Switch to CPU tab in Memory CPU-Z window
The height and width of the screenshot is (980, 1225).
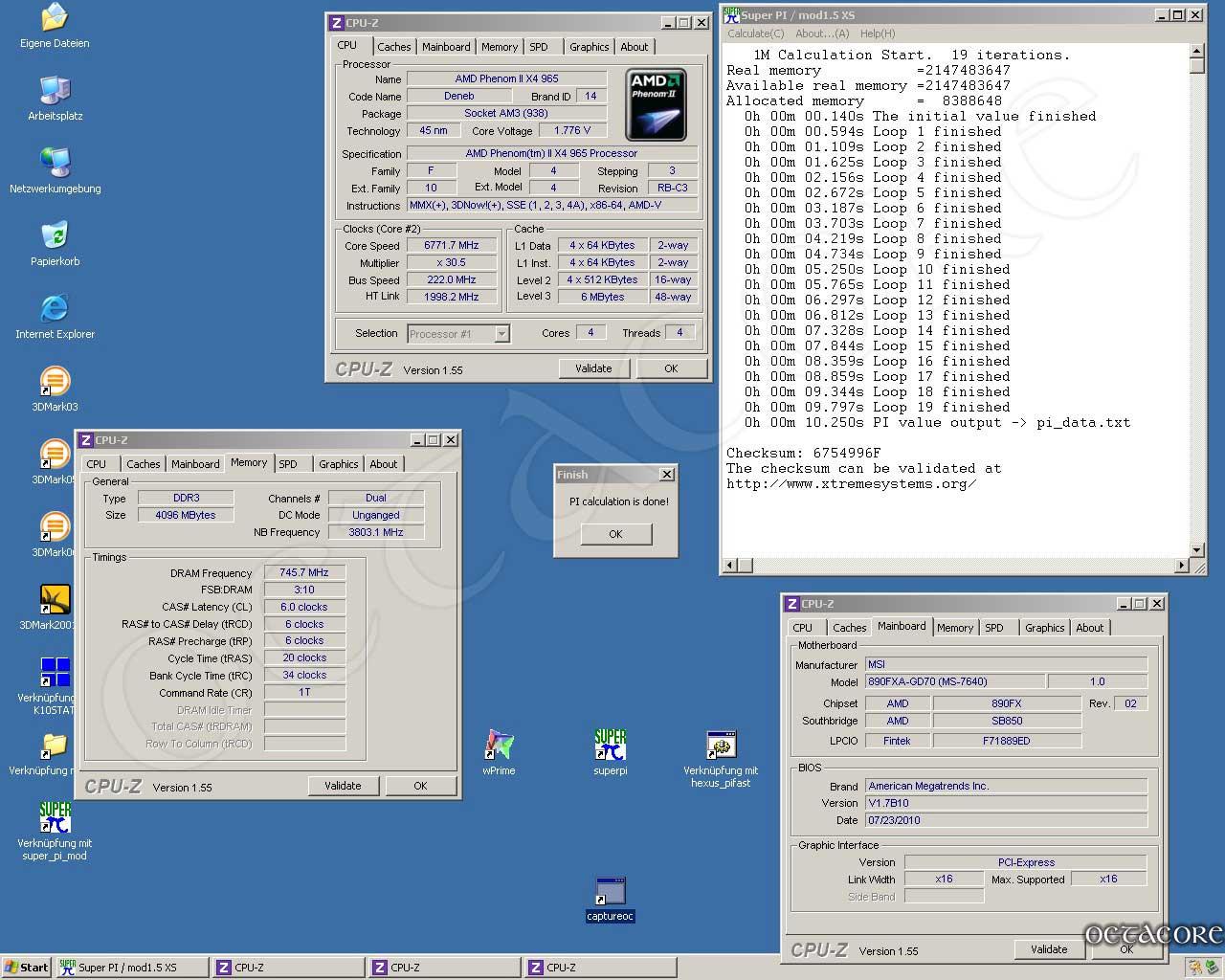click(97, 464)
